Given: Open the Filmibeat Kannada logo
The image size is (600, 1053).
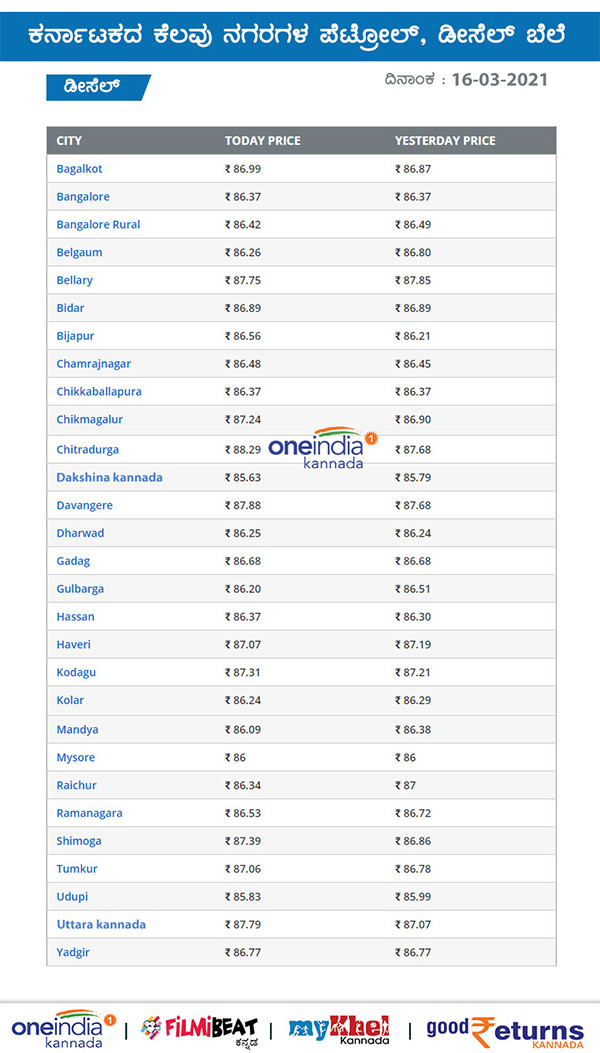Looking at the screenshot, I should tap(199, 1029).
